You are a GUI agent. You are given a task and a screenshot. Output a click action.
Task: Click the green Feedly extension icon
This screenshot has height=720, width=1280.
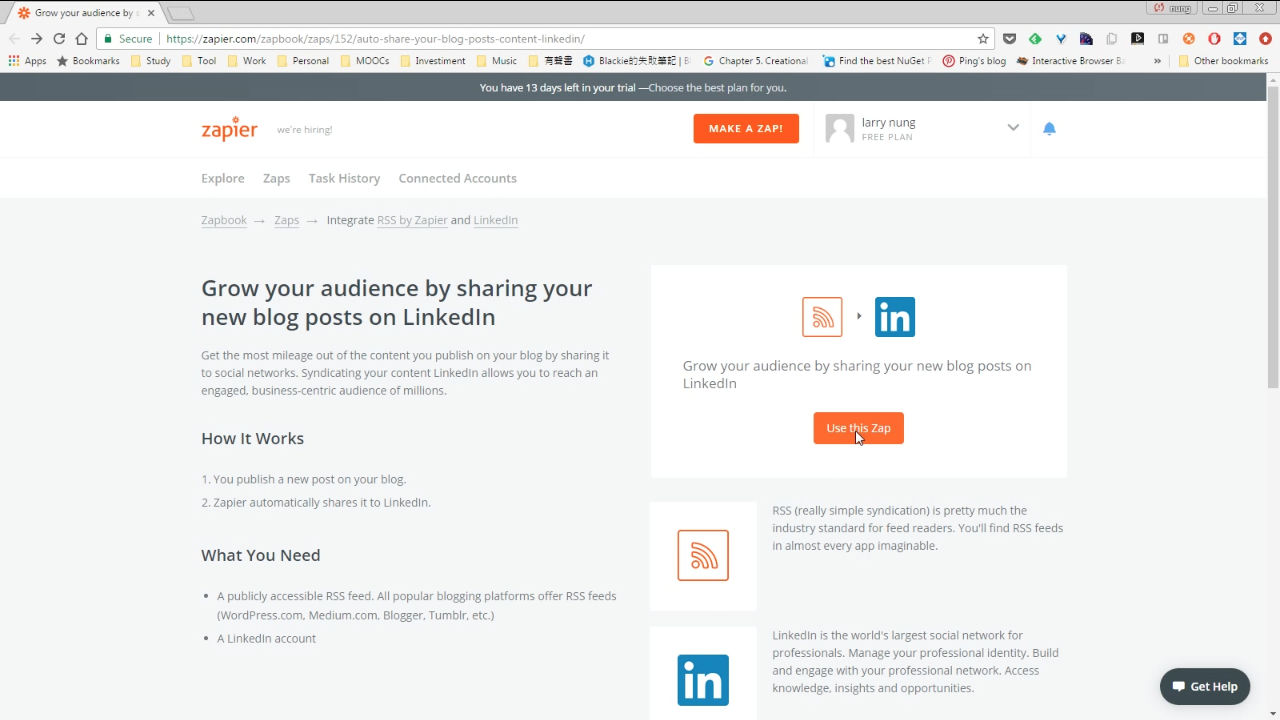click(x=1035, y=39)
